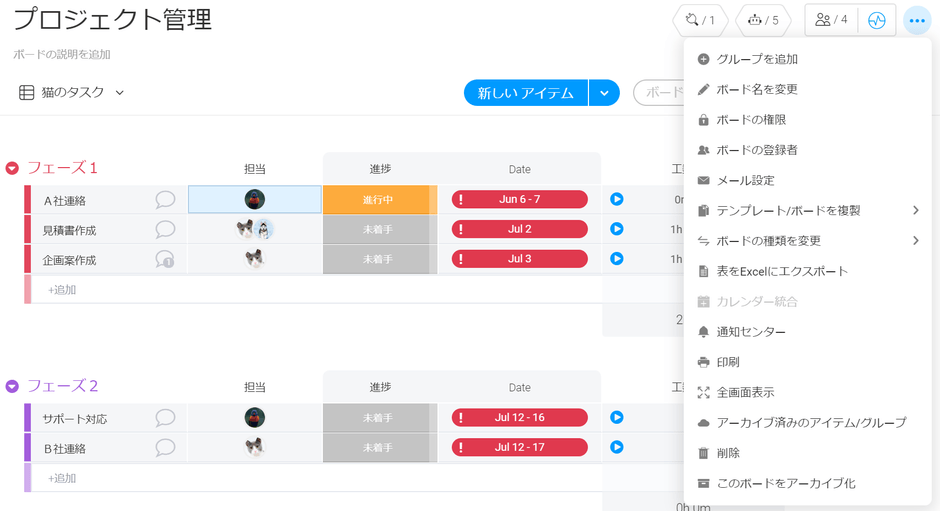Image resolution: width=940 pixels, height=511 pixels.
Task: Open comment bubble for サポート対応
Action: click(x=165, y=418)
